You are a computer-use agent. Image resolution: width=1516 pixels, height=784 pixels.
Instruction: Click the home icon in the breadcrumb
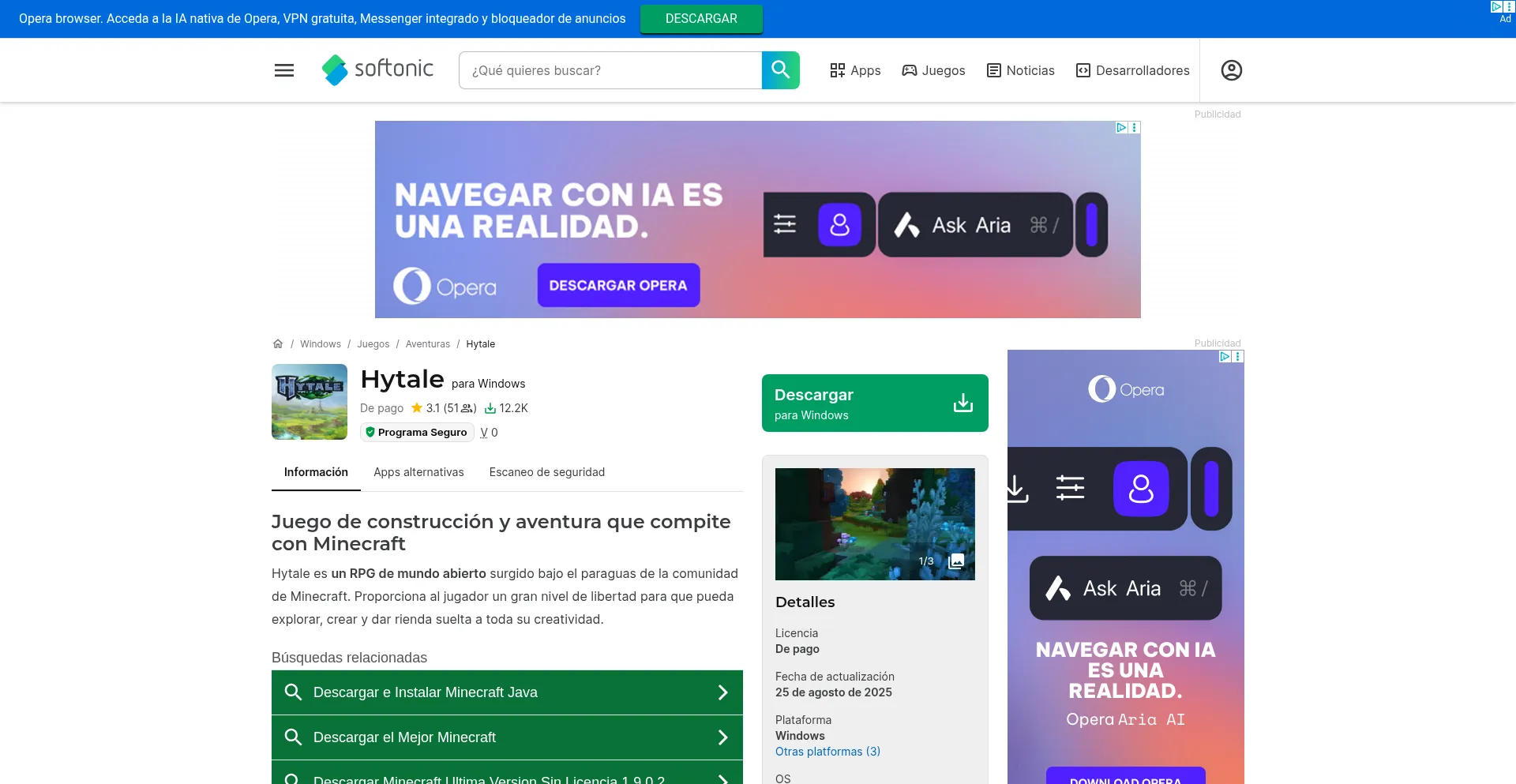point(278,343)
